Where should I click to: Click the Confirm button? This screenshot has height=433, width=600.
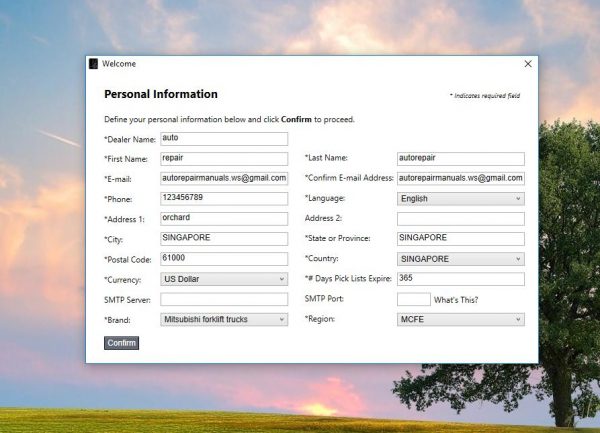coord(121,343)
